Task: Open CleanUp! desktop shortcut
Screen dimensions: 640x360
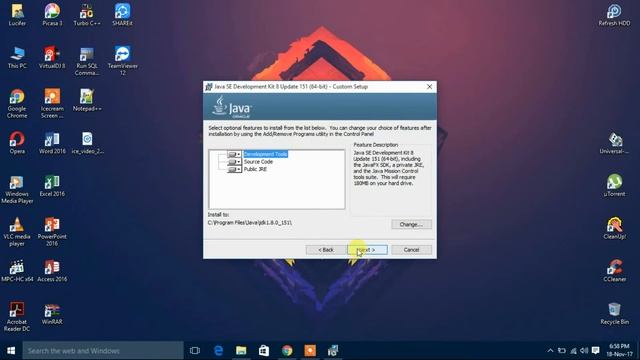Action: click(614, 228)
